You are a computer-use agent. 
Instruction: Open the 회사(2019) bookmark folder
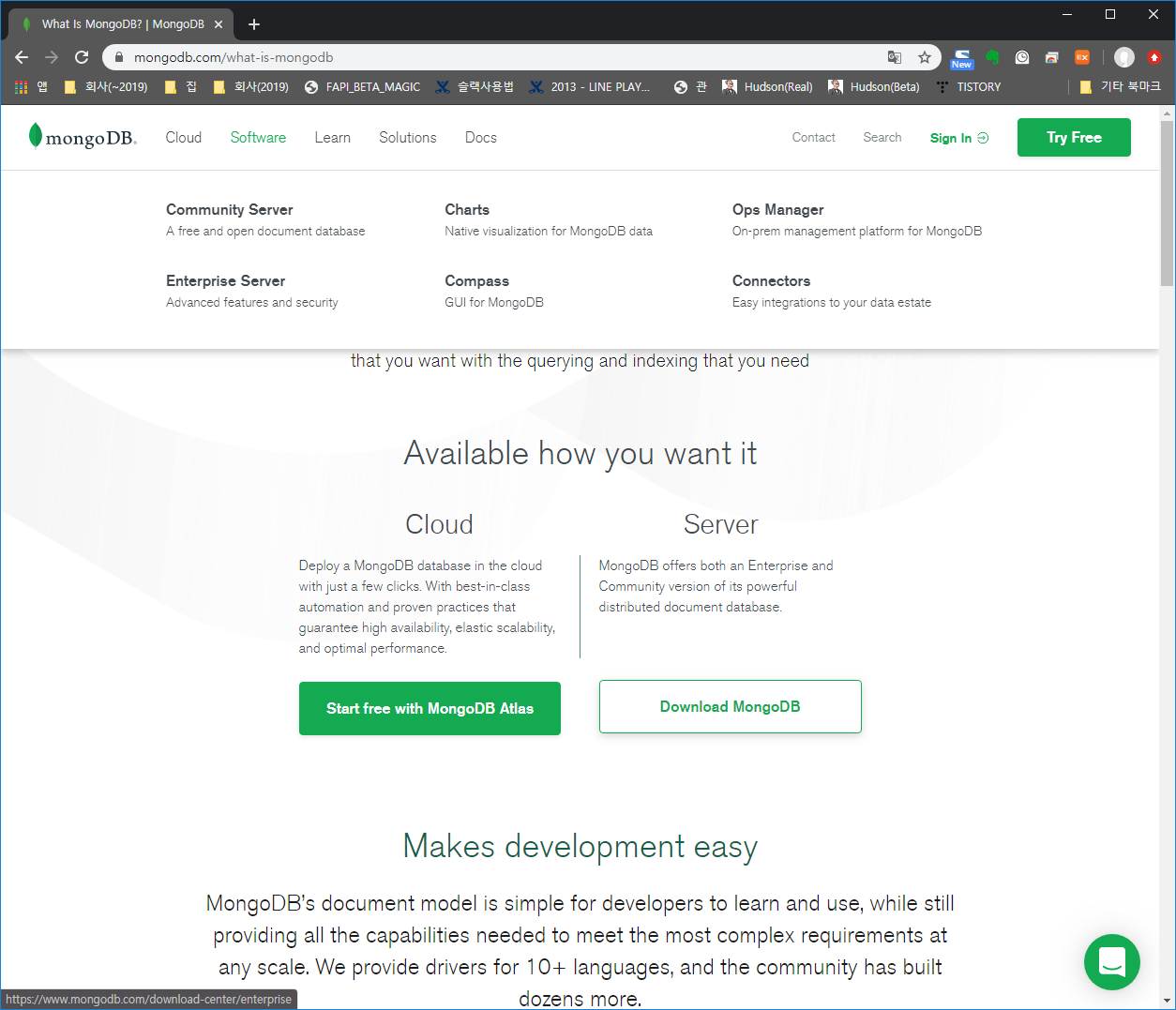(x=251, y=87)
